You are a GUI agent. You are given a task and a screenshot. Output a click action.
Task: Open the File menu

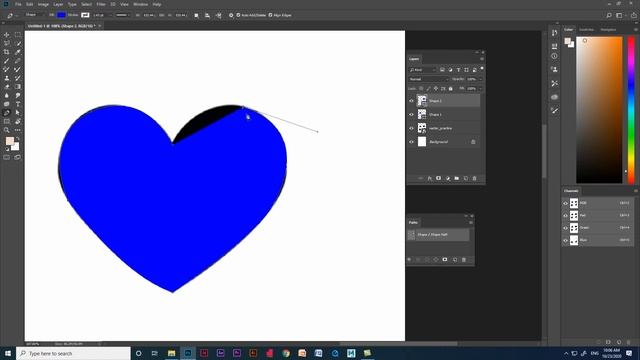click(18, 4)
